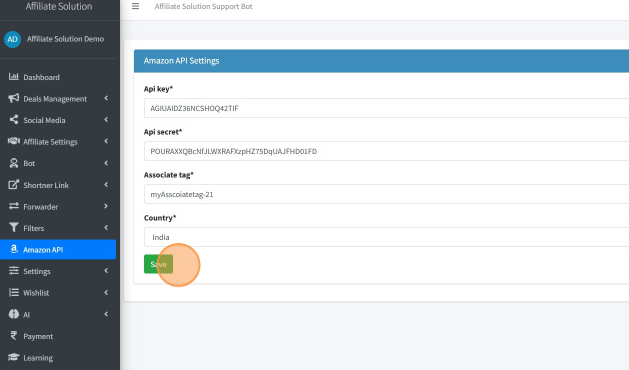The image size is (629, 370).
Task: Click the Affiliate Settings handshake icon
Action: (x=14, y=141)
